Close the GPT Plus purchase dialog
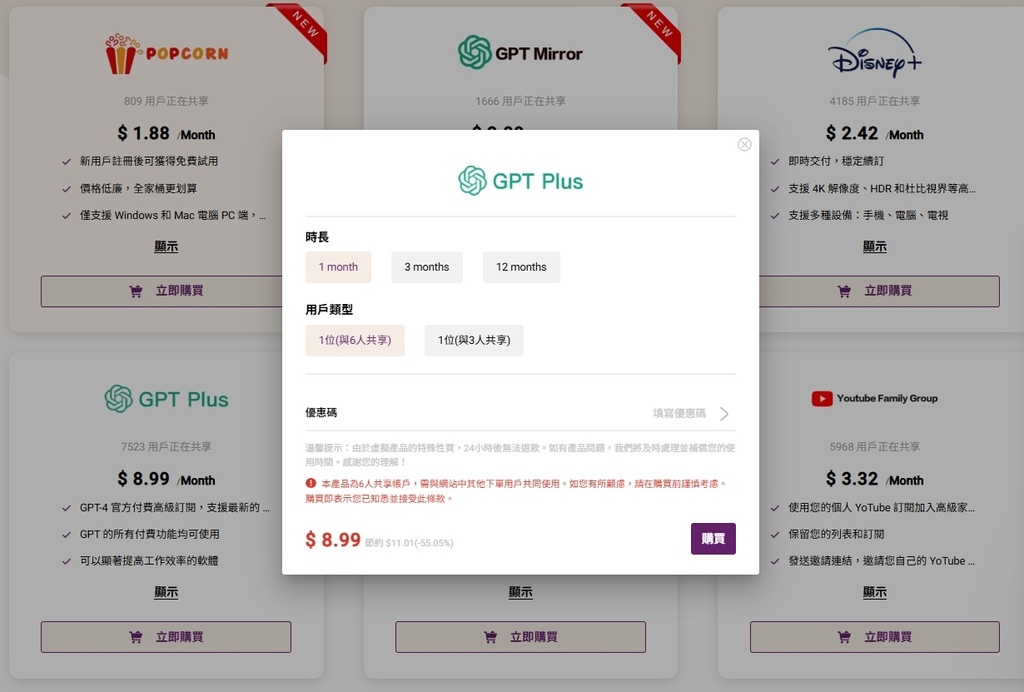The height and width of the screenshot is (692, 1024). click(x=744, y=144)
